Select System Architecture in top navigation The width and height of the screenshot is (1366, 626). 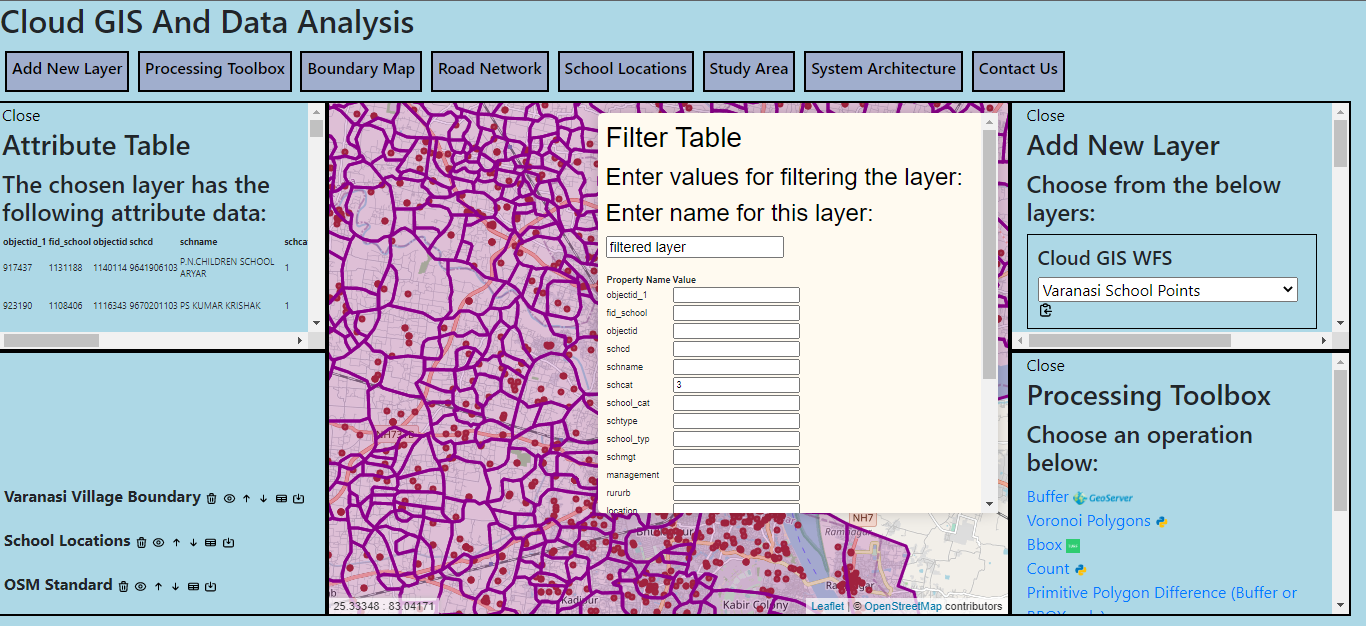pos(882,70)
